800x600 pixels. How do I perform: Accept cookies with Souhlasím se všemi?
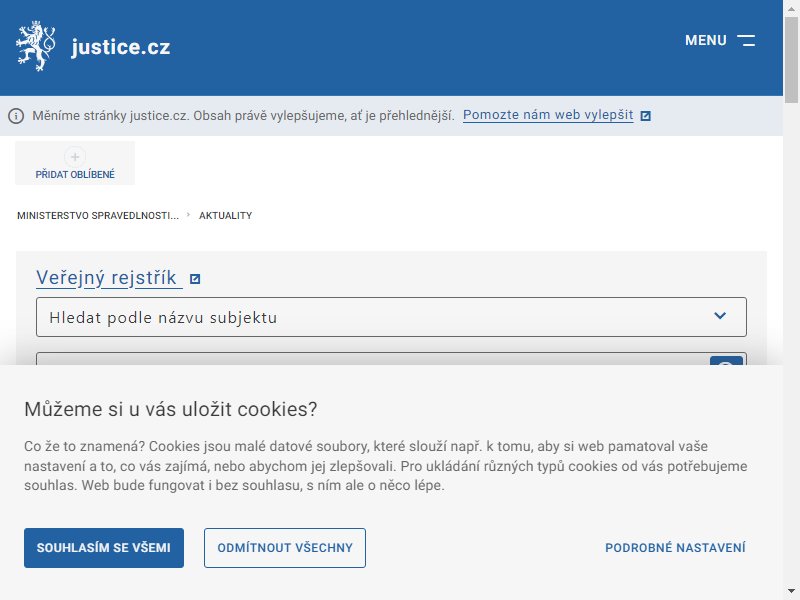(x=104, y=547)
